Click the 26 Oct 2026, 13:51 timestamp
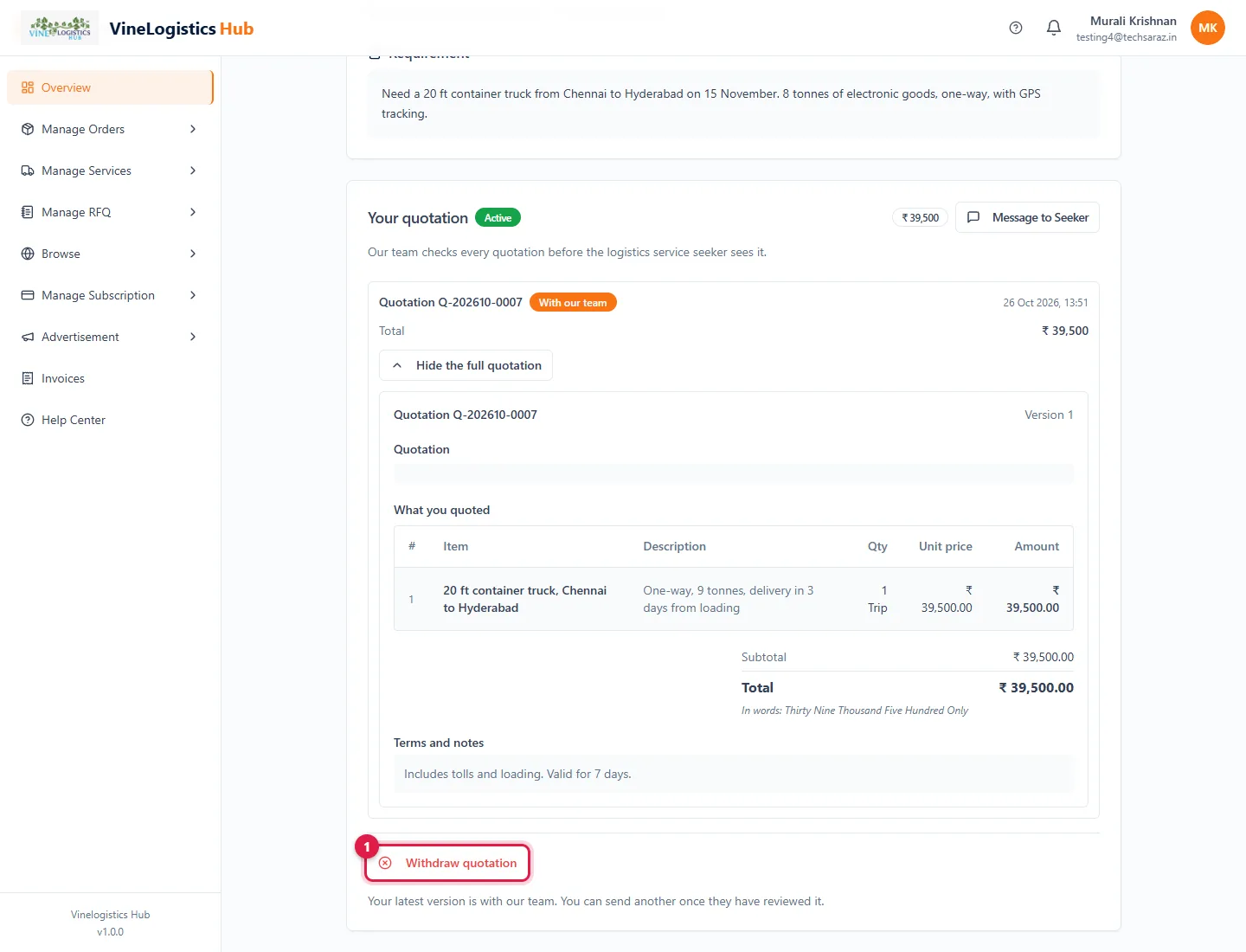 click(1045, 303)
